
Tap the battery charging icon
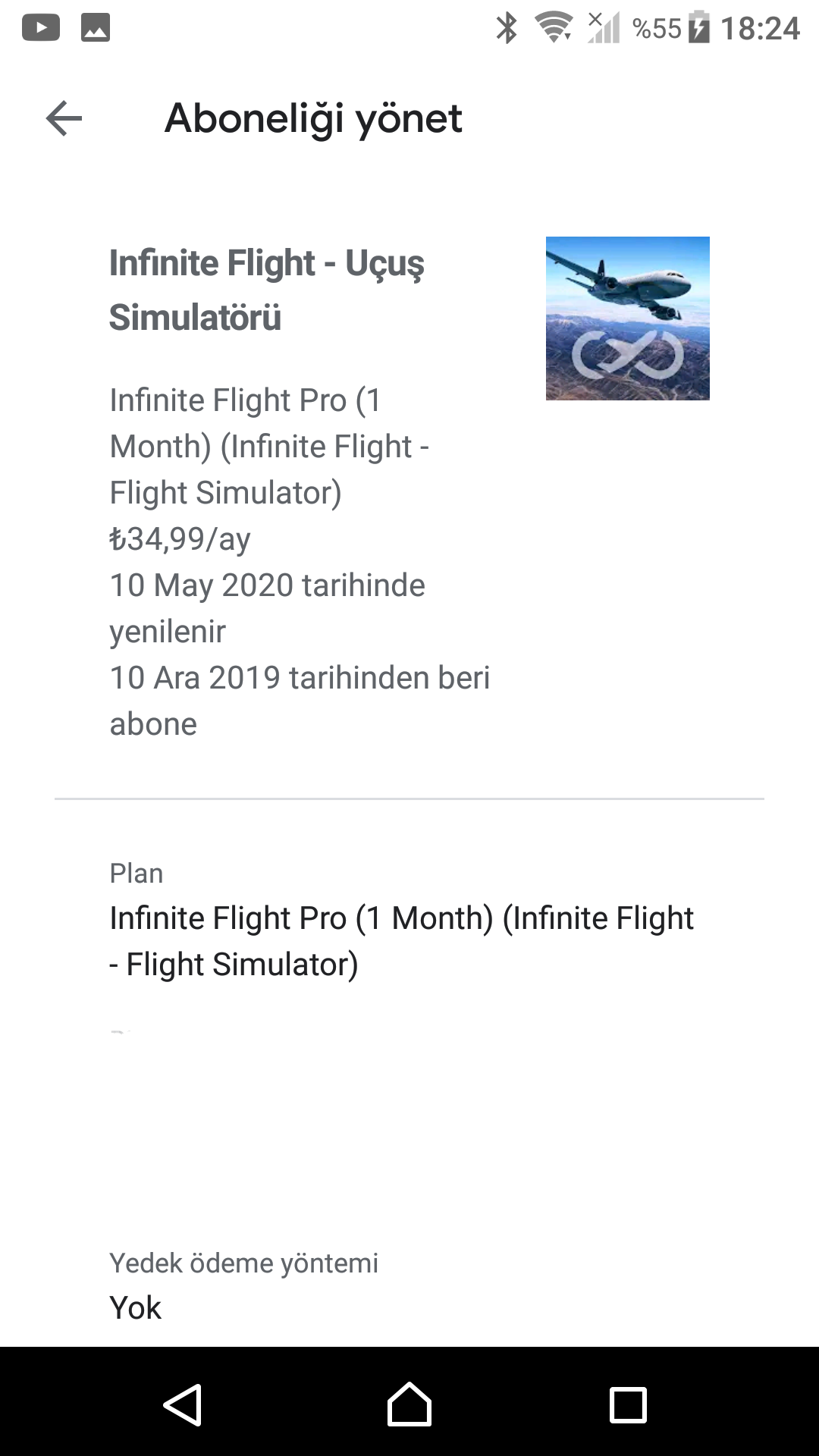coord(699,28)
